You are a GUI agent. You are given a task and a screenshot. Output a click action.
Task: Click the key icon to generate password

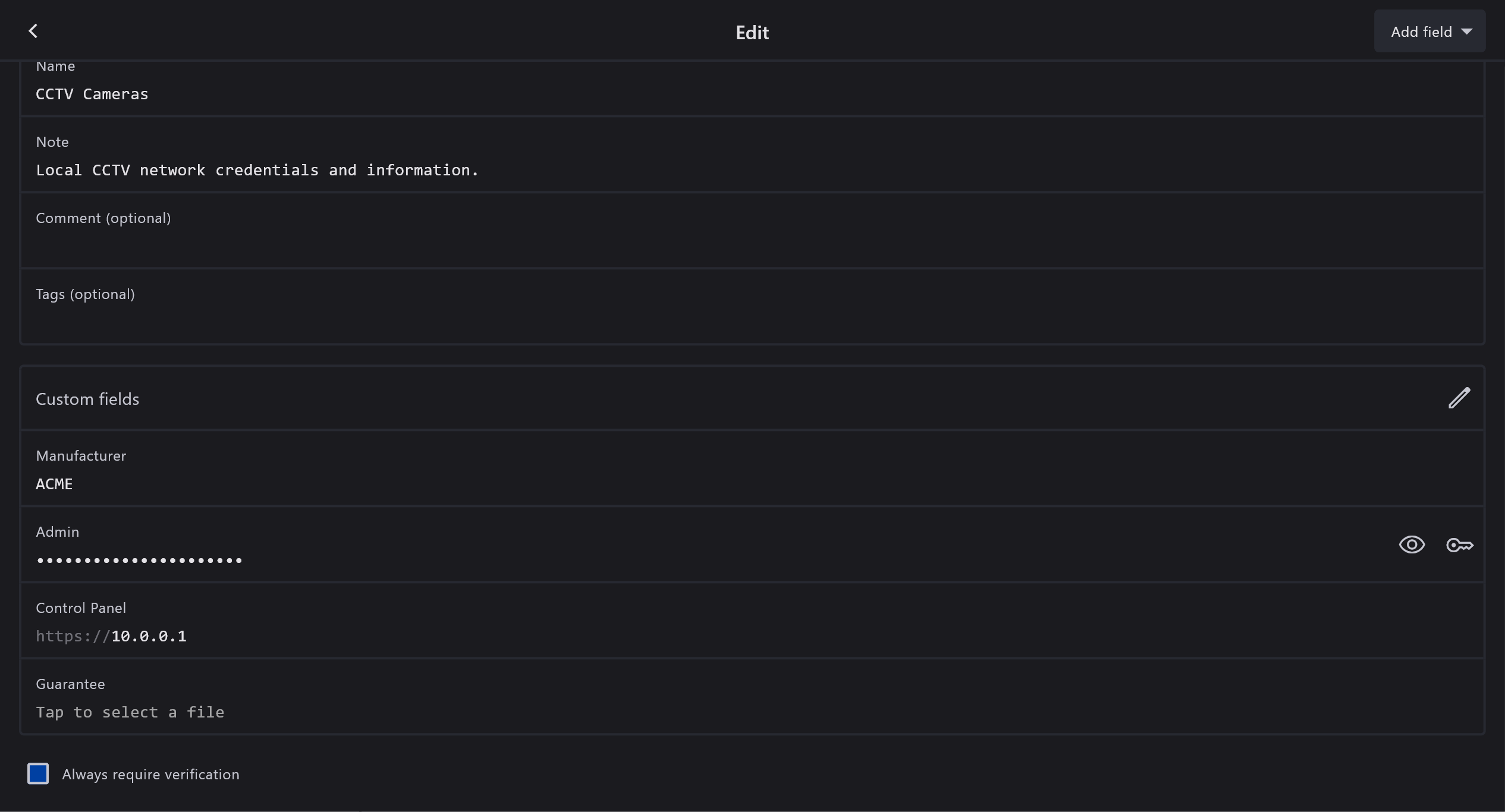(1459, 545)
